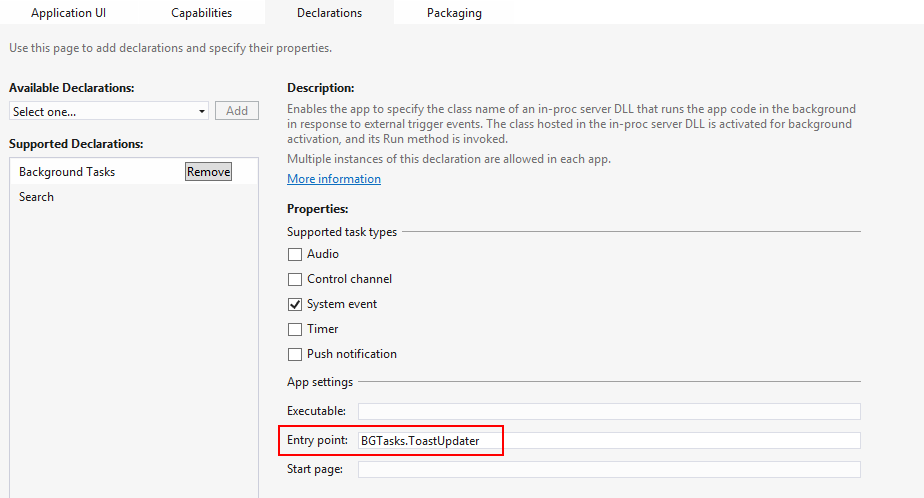Enable the Audio task type checkbox
The image size is (924, 498).
pos(295,254)
